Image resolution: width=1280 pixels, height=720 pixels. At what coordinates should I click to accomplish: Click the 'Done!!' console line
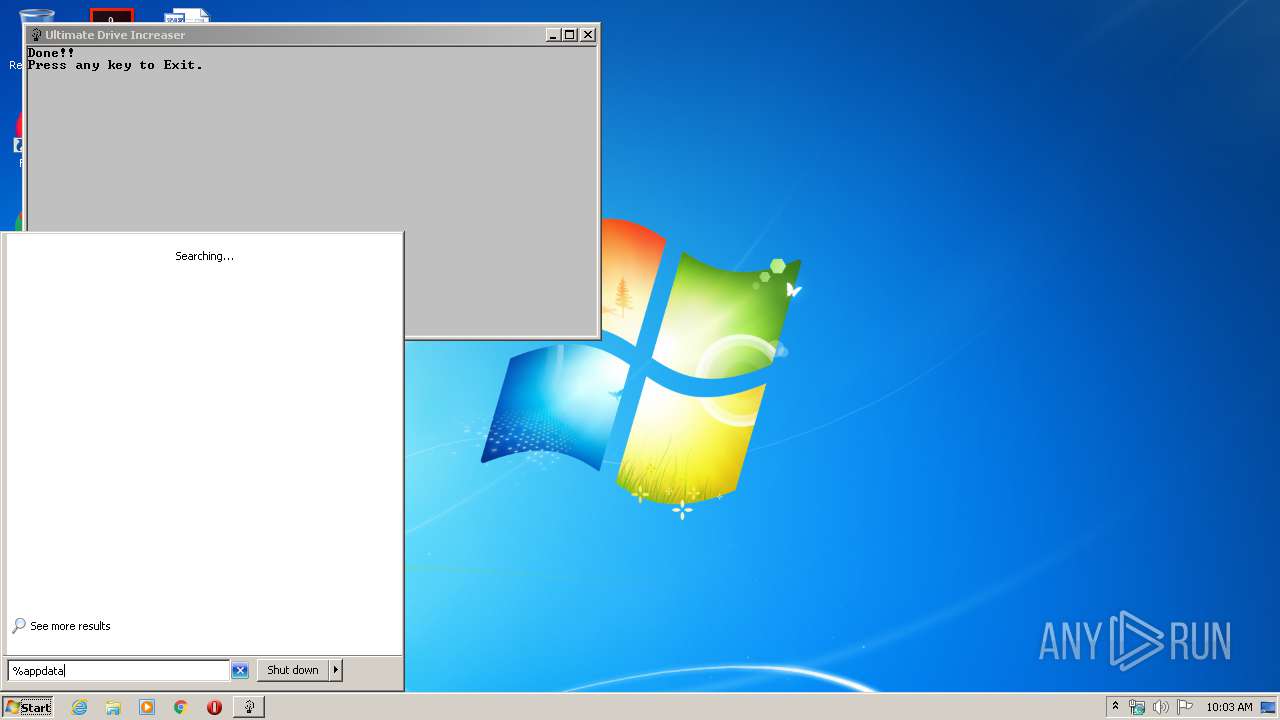(x=51, y=53)
